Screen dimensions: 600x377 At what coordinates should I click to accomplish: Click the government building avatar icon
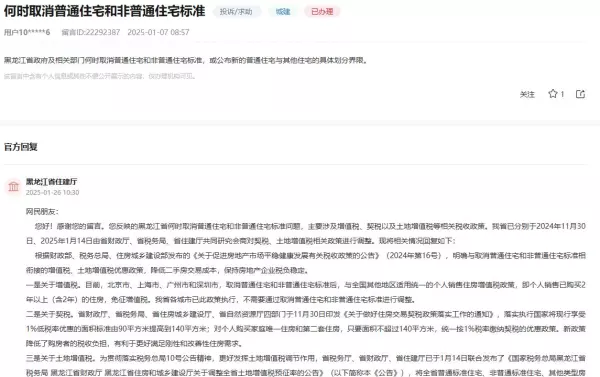click(13, 186)
